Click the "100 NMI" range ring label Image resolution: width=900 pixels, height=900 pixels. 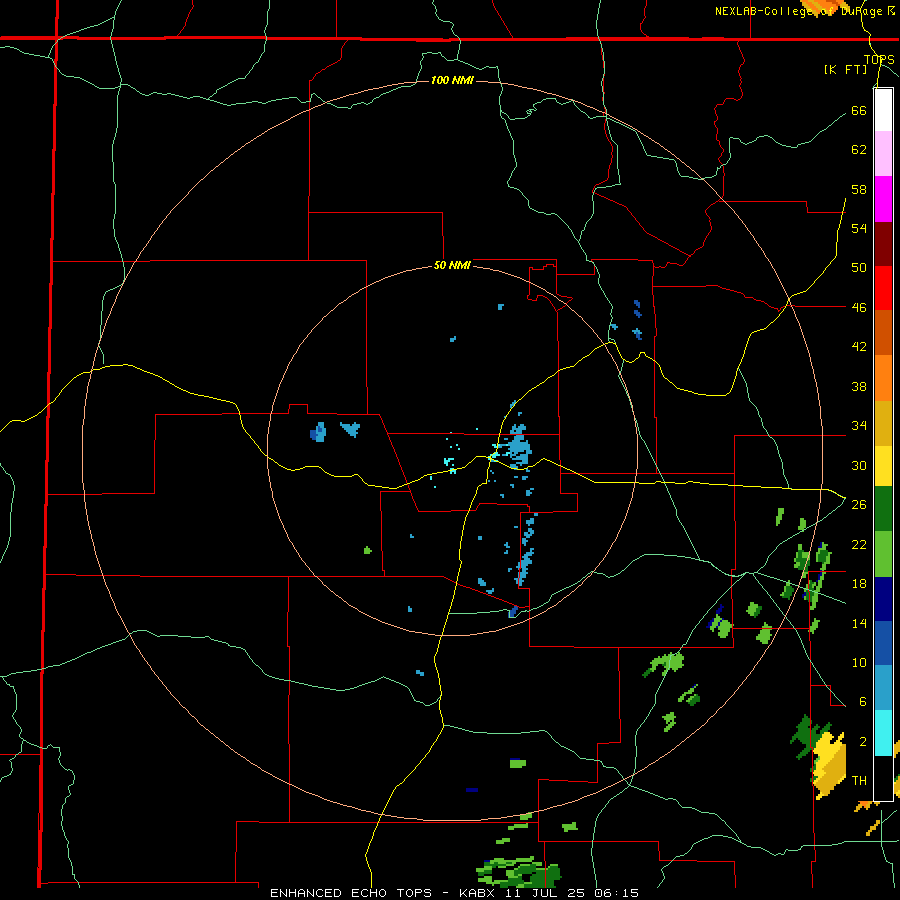[x=452, y=80]
